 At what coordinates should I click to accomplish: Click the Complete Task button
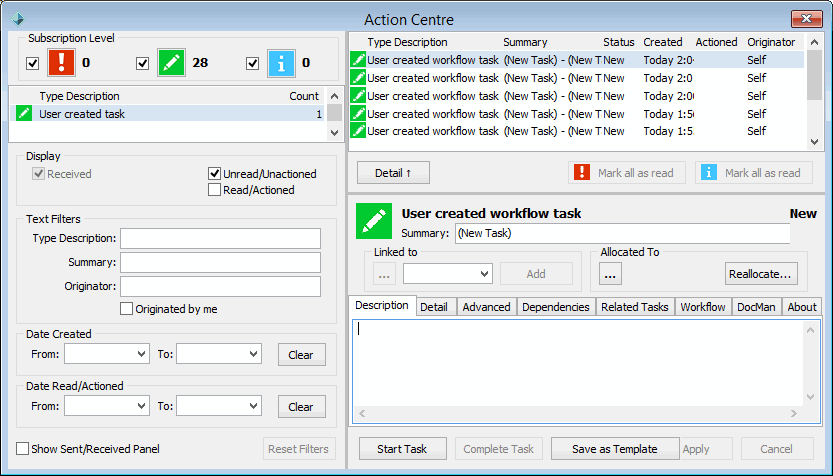498,449
